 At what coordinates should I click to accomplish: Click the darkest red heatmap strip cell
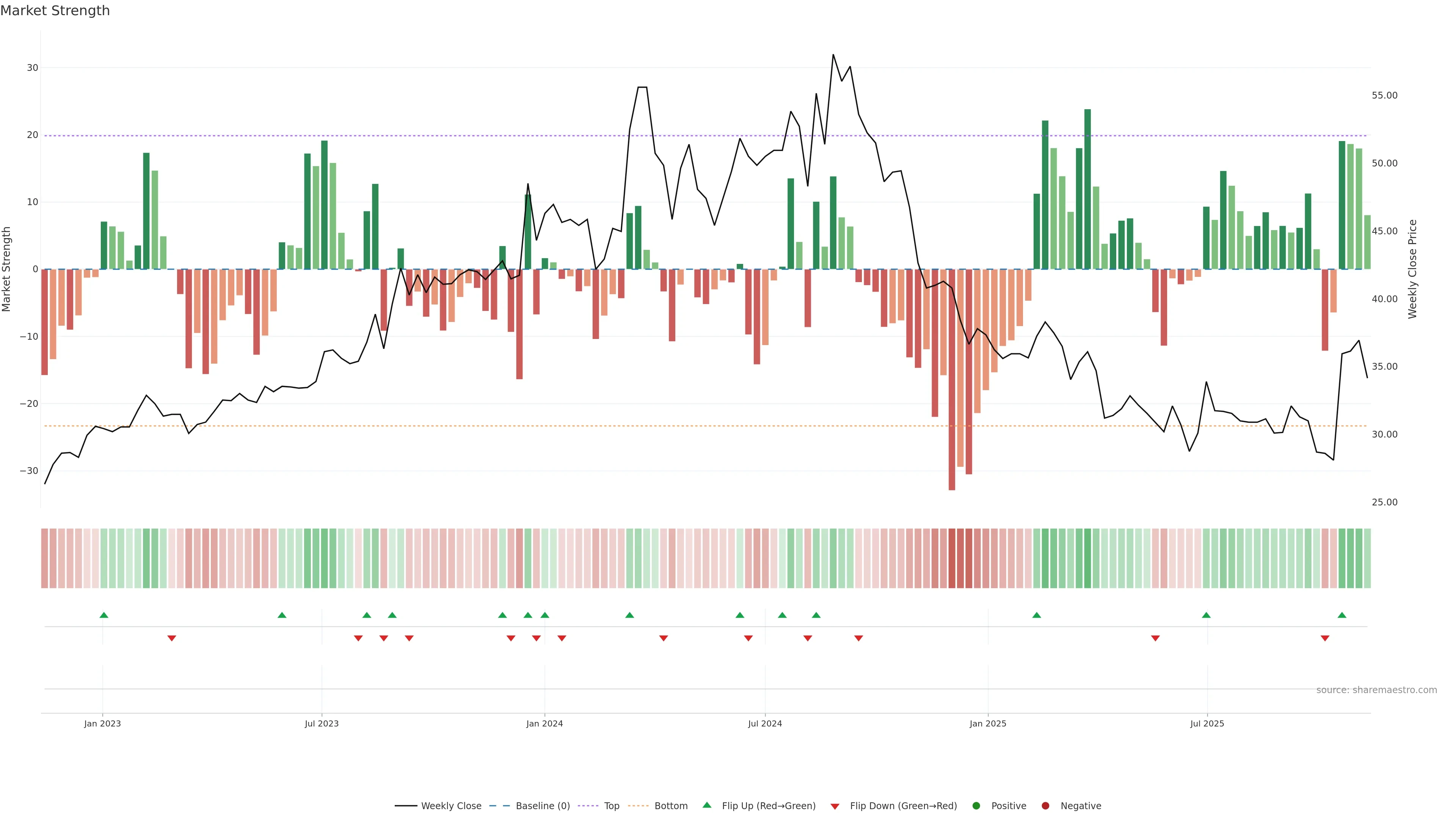click(x=952, y=559)
